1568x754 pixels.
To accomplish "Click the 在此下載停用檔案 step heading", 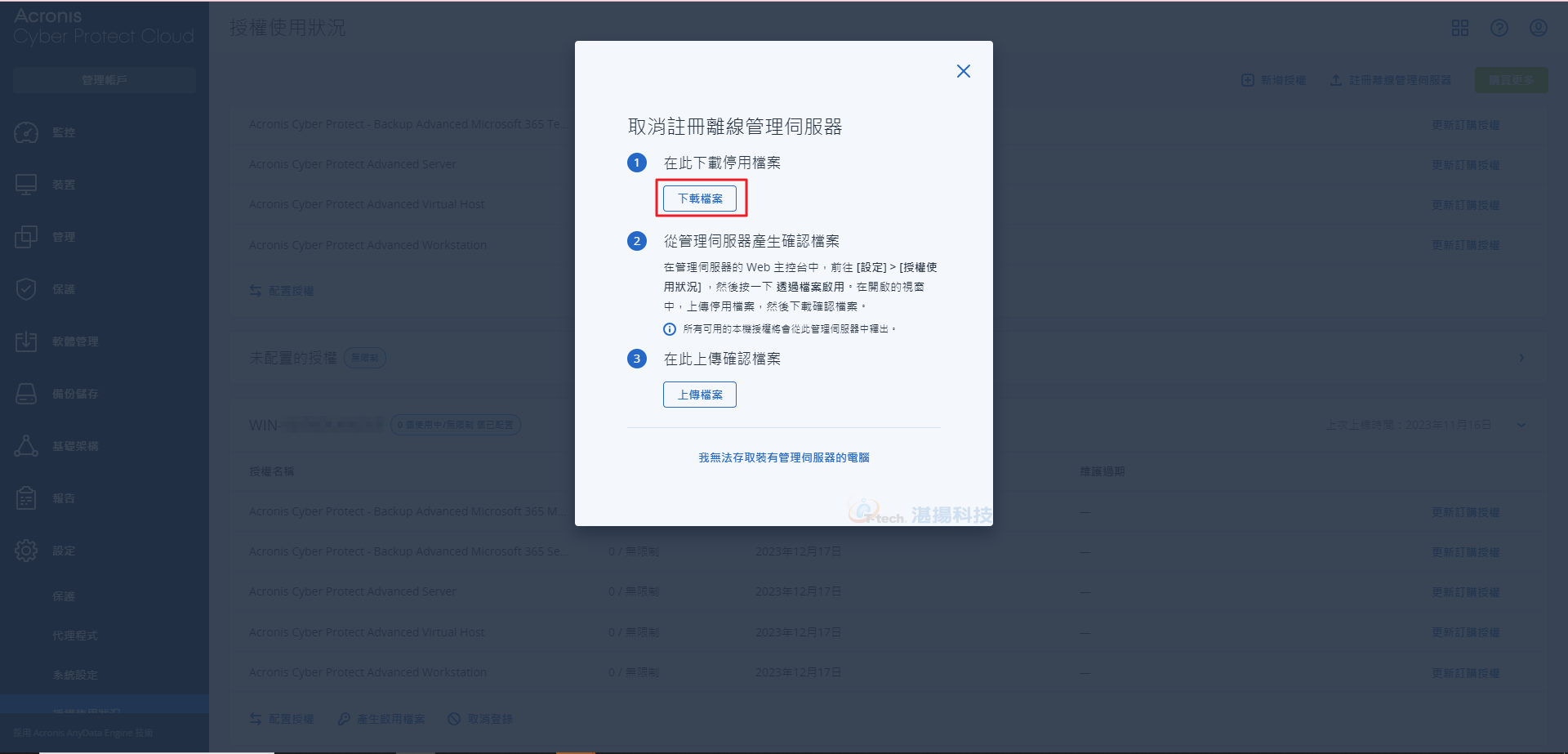I will tap(722, 163).
